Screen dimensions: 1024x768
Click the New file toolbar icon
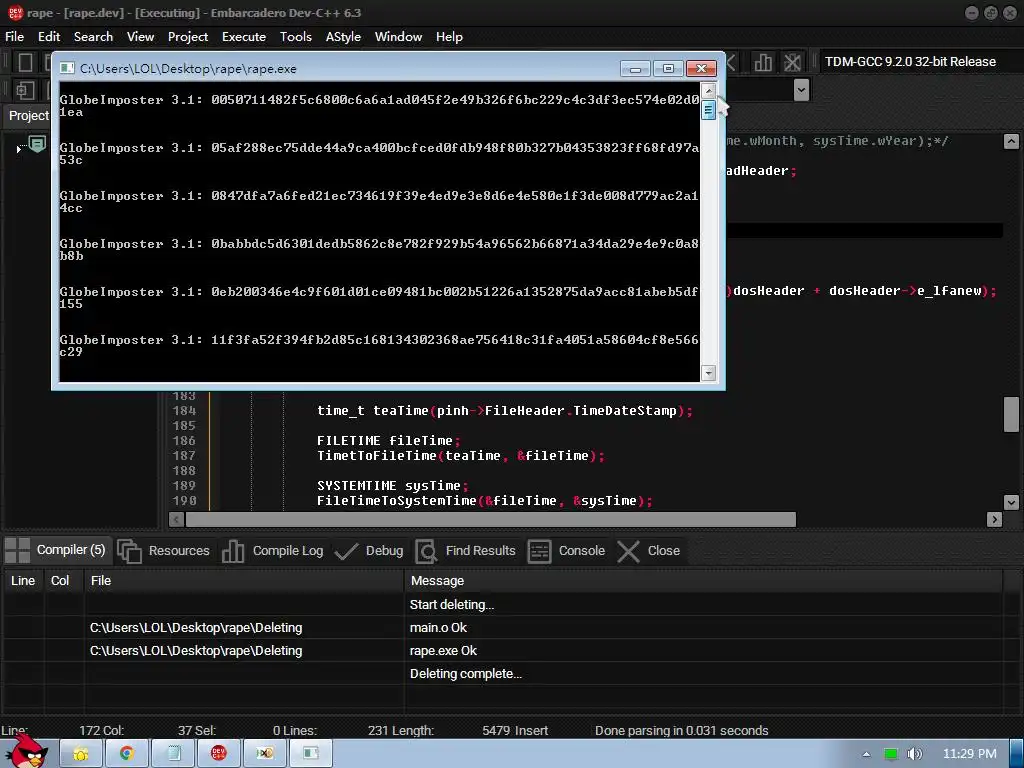coord(25,62)
